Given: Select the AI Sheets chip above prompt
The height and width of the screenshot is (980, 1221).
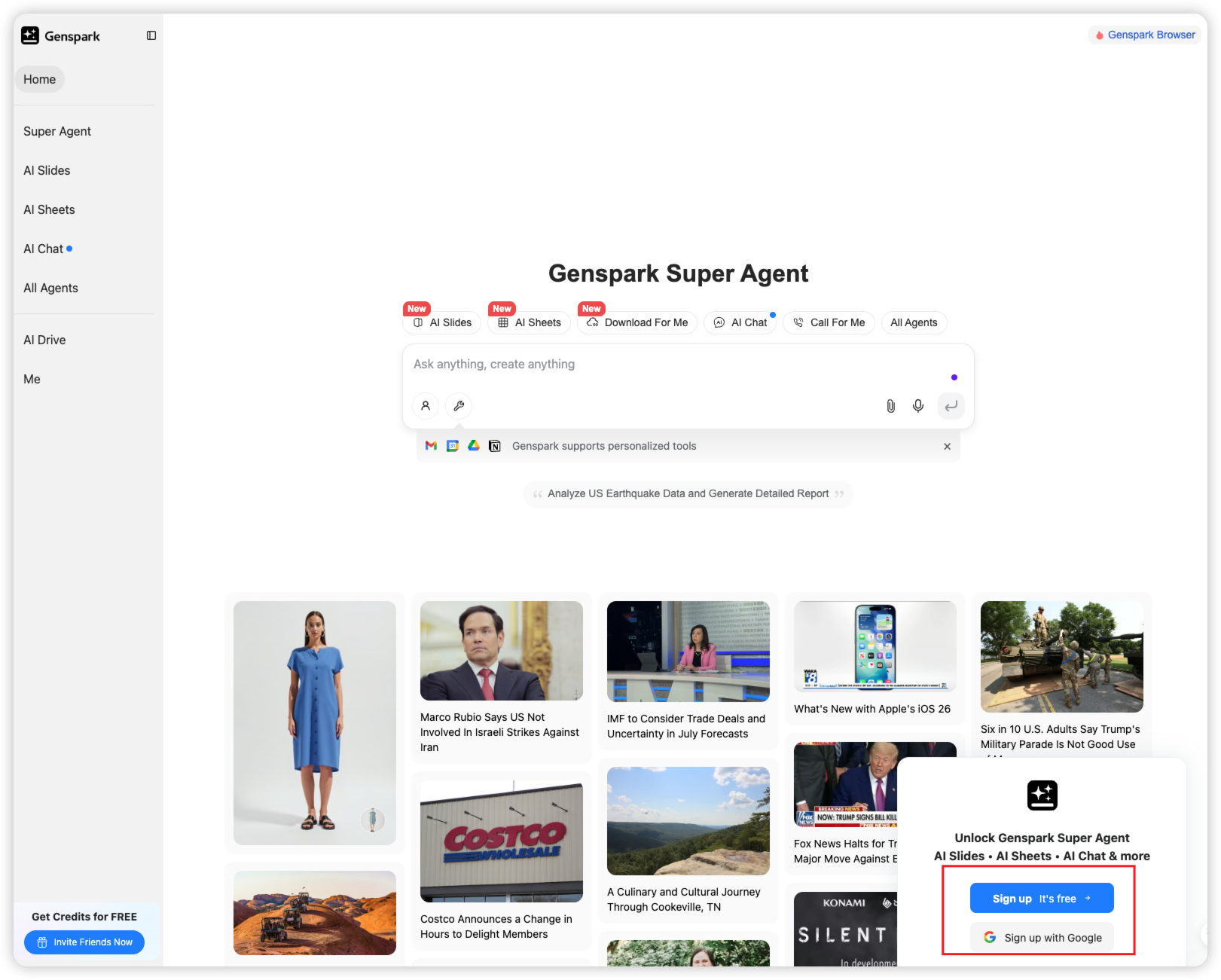Looking at the screenshot, I should pyautogui.click(x=530, y=322).
